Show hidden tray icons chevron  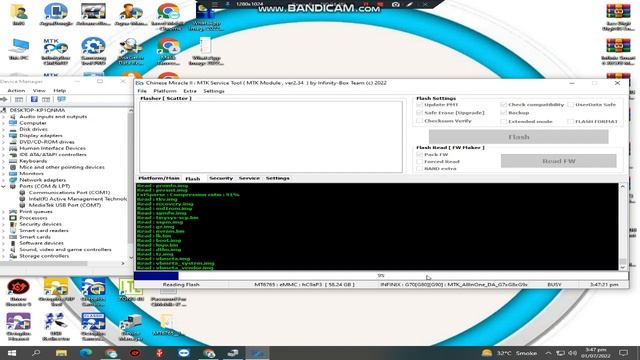pyautogui.click(x=548, y=353)
